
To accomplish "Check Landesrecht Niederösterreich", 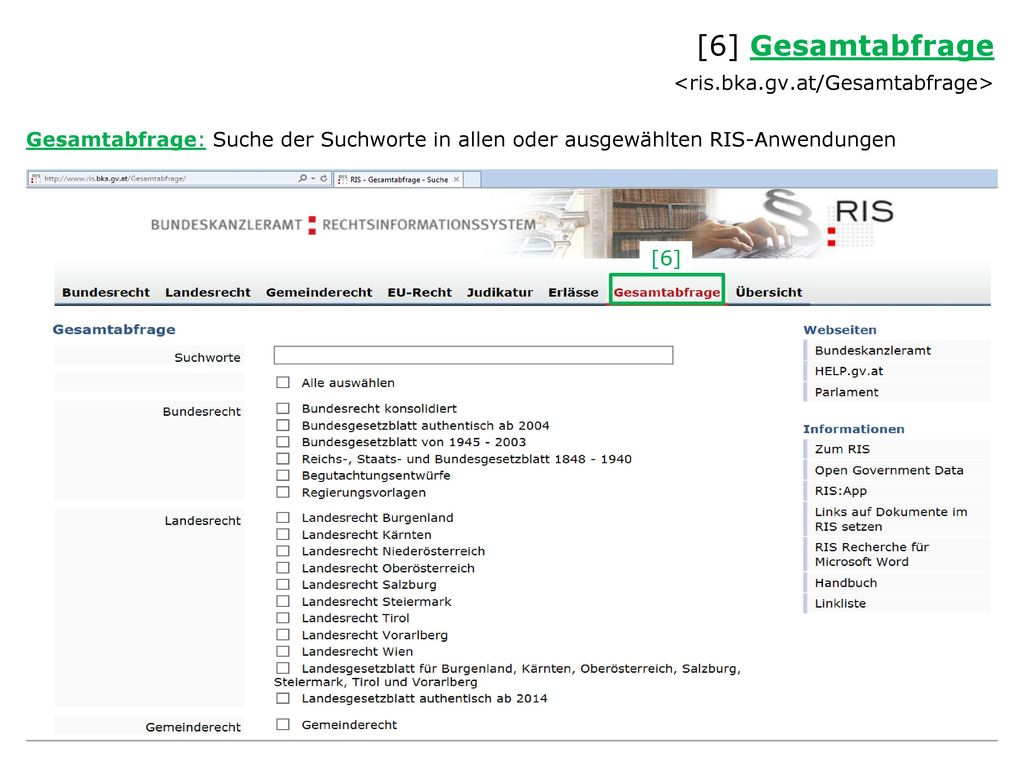I will point(283,551).
